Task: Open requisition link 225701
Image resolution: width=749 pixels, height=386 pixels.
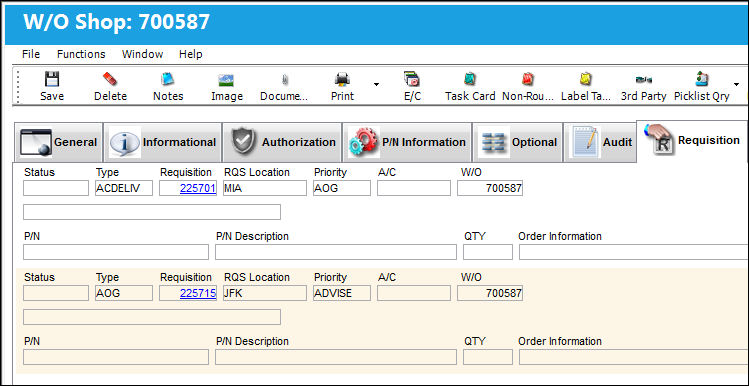Action: click(x=198, y=188)
